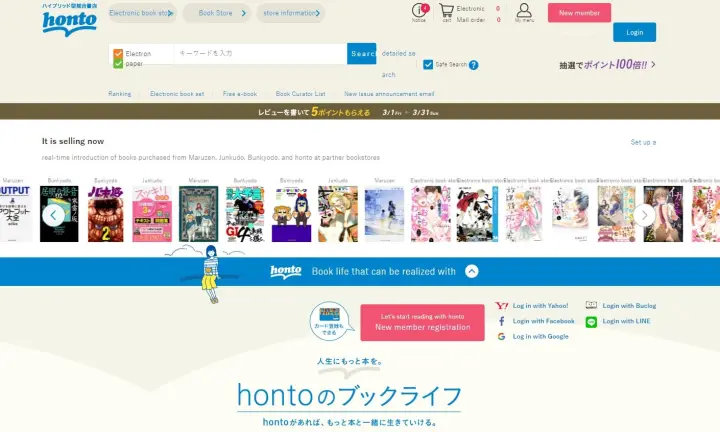This screenshot has width=720, height=432.
Task: Click the Search button
Action: pos(361,54)
